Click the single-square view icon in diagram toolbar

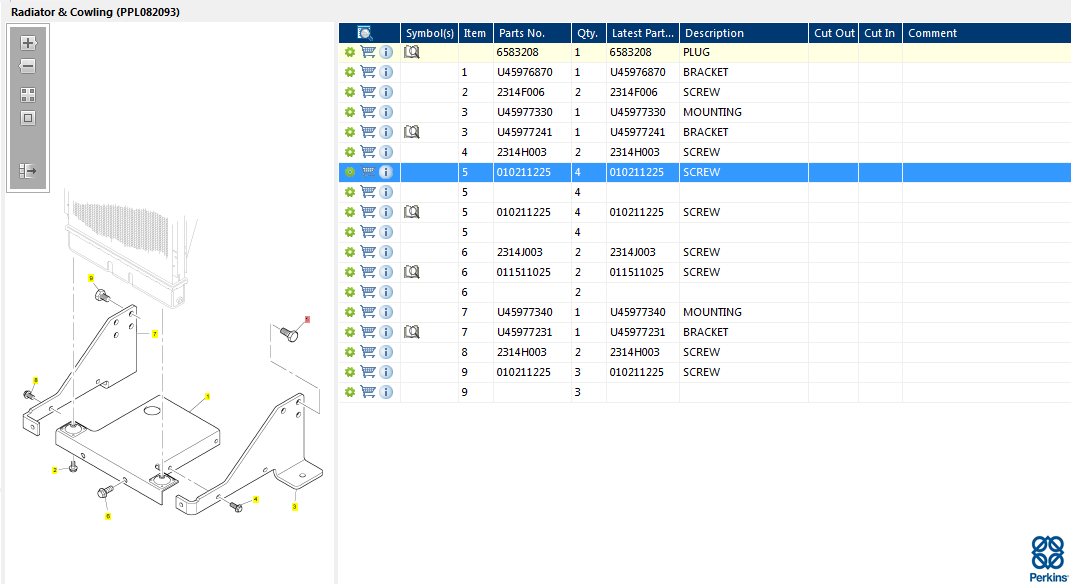(x=28, y=118)
